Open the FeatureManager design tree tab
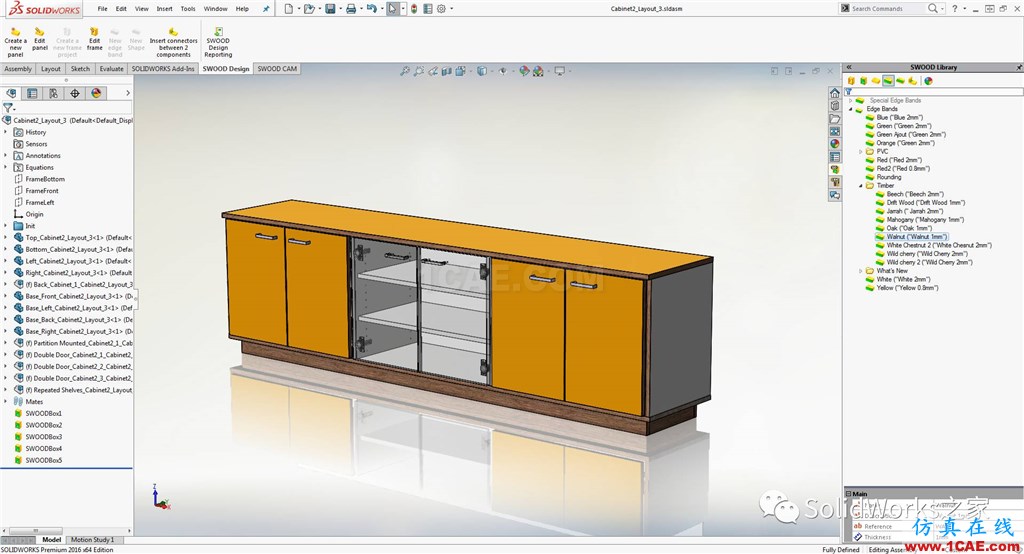This screenshot has width=1024, height=554. 11,93
